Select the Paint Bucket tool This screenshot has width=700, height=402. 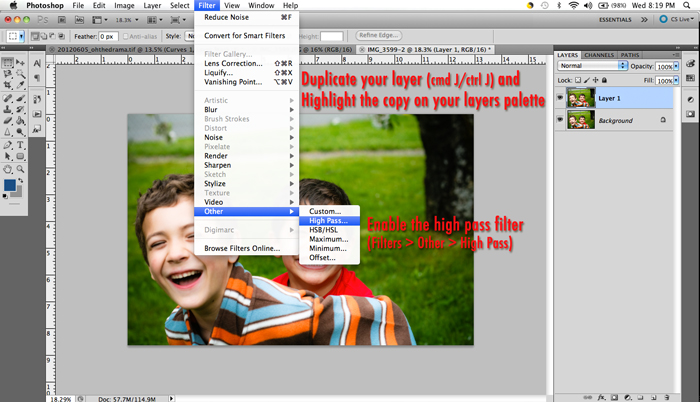[20, 120]
